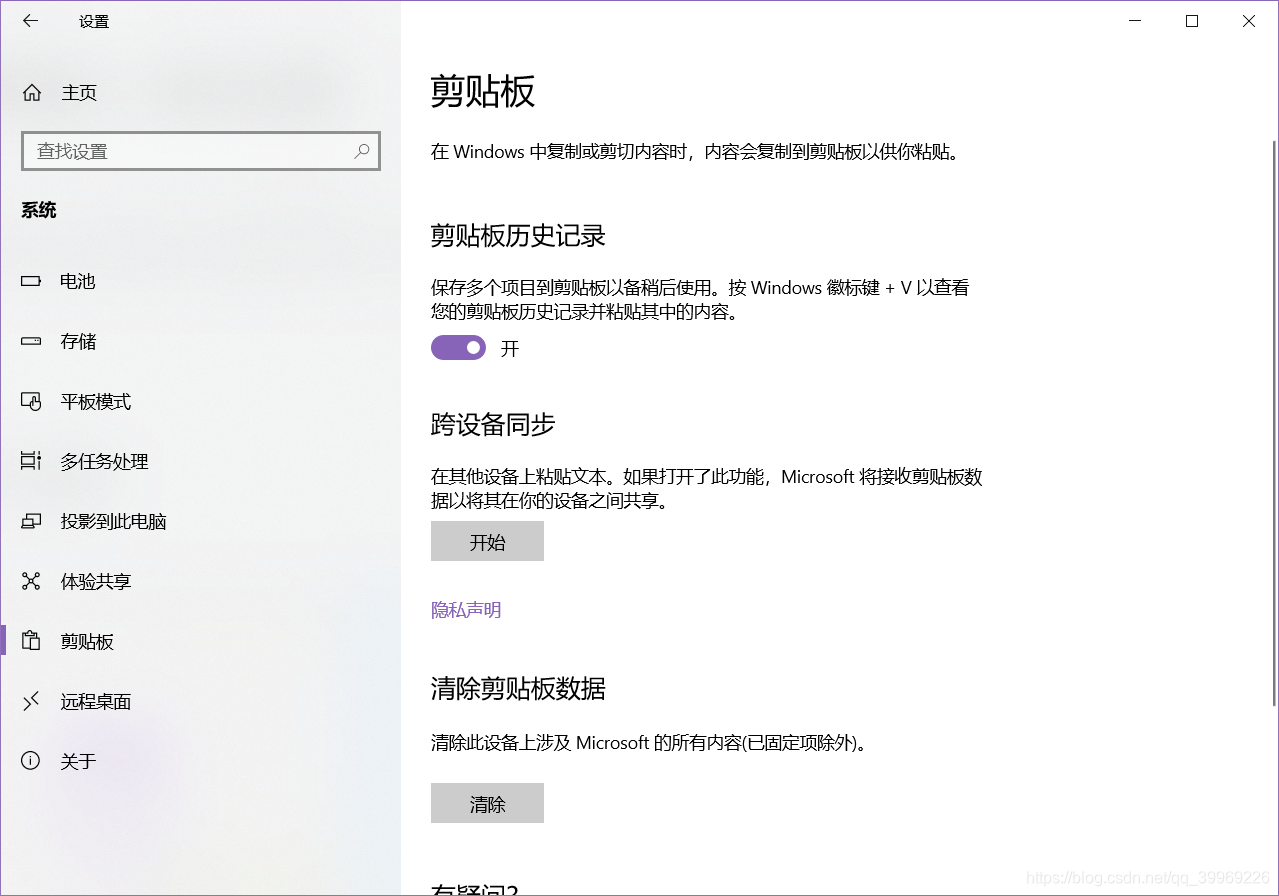Click the 系统 section label

pos(39,210)
